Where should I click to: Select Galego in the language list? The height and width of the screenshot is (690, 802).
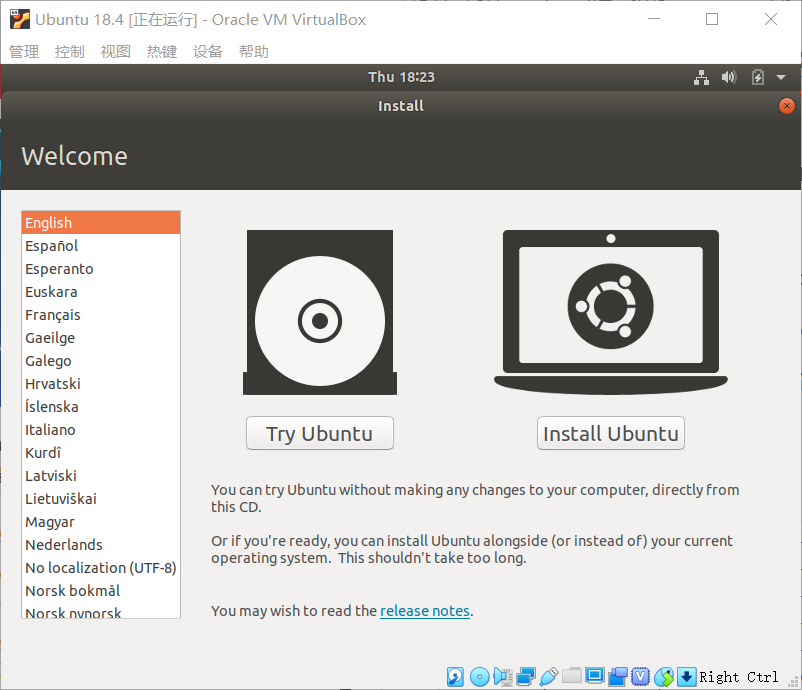(x=101, y=361)
